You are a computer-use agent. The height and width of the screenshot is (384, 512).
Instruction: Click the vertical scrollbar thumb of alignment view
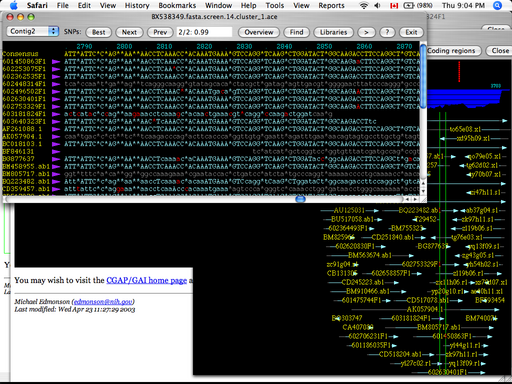[423, 77]
